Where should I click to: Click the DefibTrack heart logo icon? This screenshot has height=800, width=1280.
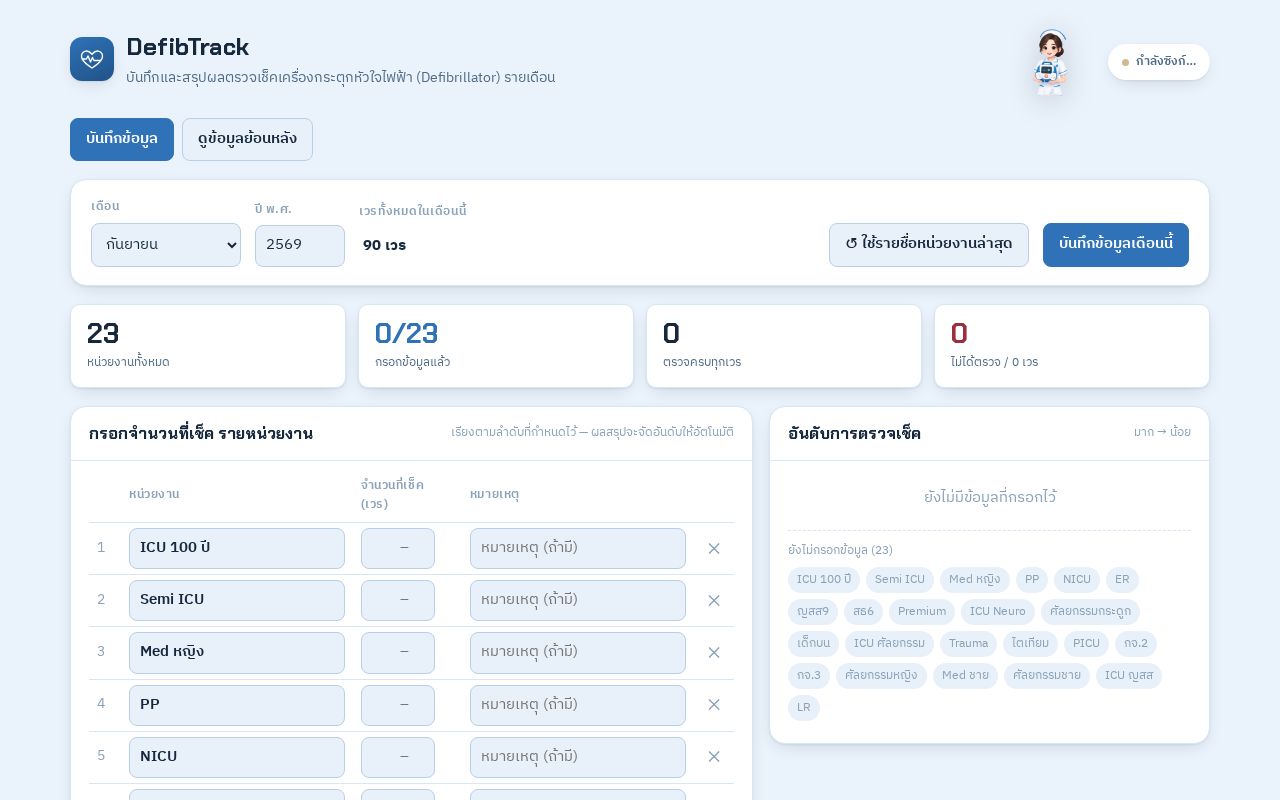tap(92, 59)
